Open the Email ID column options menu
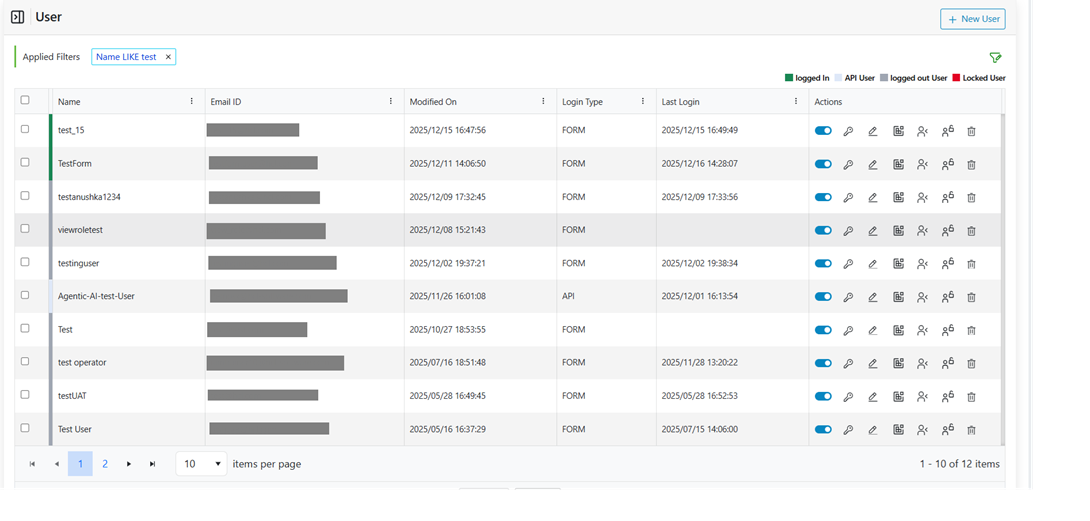1090x521 pixels. point(391,102)
